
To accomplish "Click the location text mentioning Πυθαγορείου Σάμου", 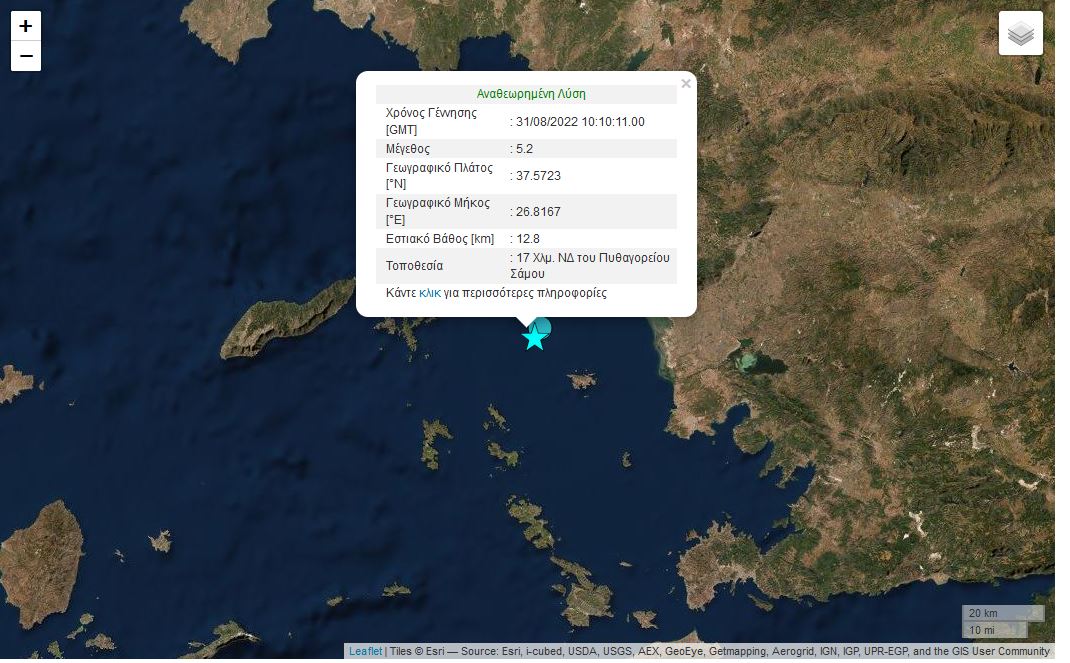I will [x=593, y=265].
